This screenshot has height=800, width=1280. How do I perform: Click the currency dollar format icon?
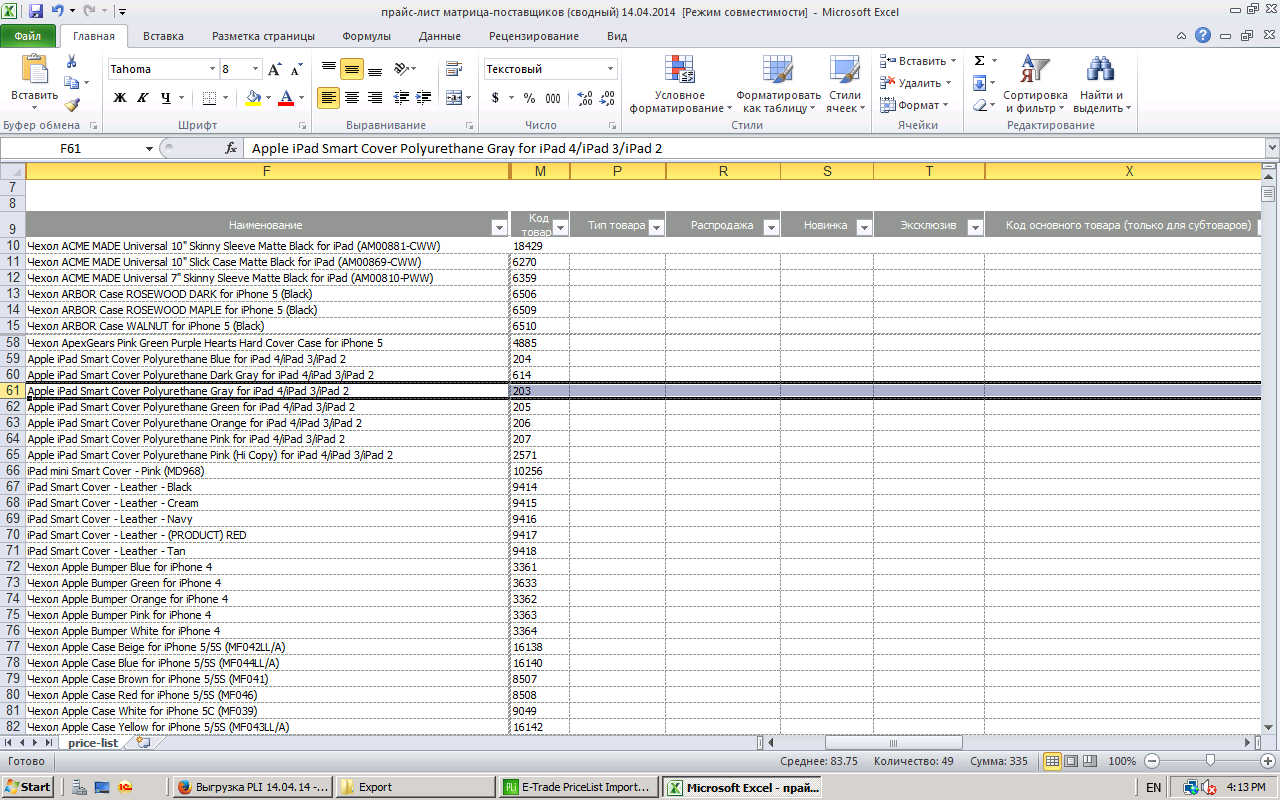coord(496,98)
